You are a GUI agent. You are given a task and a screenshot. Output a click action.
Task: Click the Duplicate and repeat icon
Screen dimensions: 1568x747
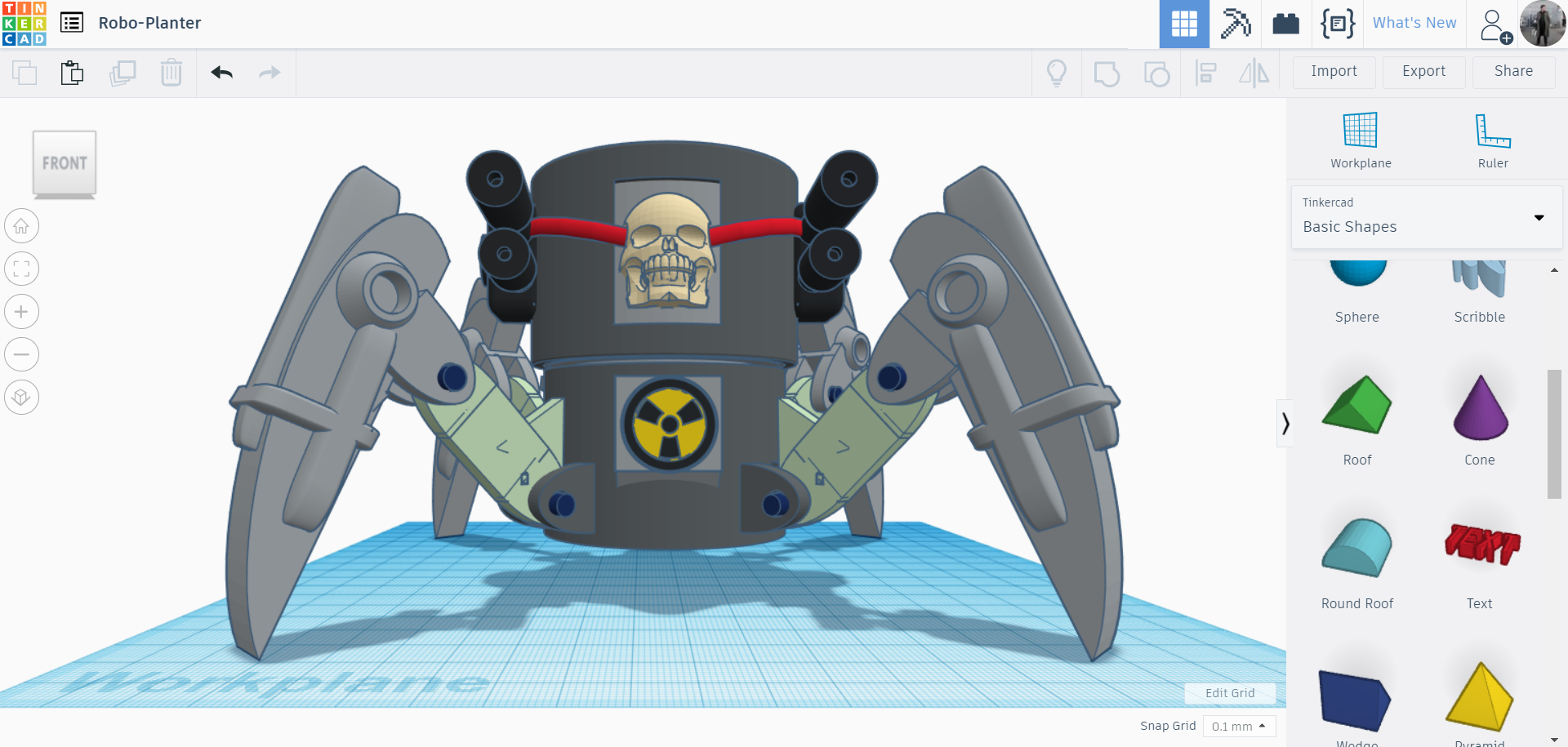pos(122,73)
